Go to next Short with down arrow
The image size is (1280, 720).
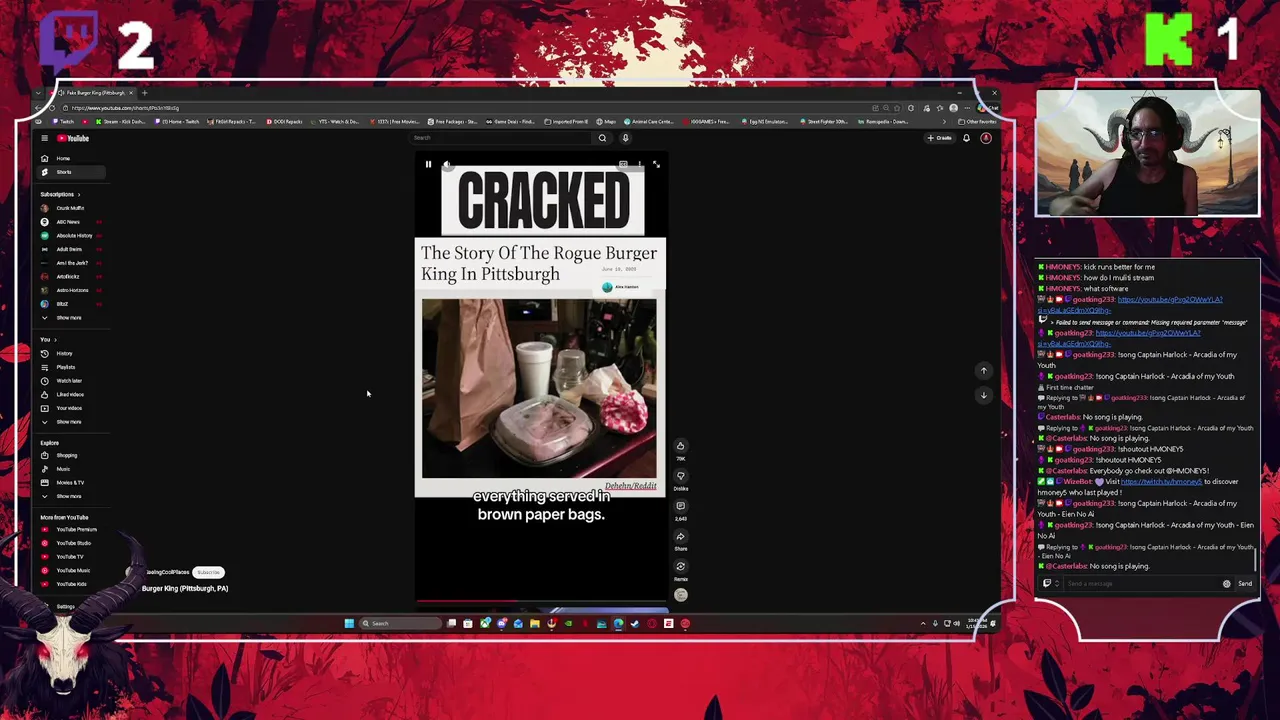pos(983,395)
